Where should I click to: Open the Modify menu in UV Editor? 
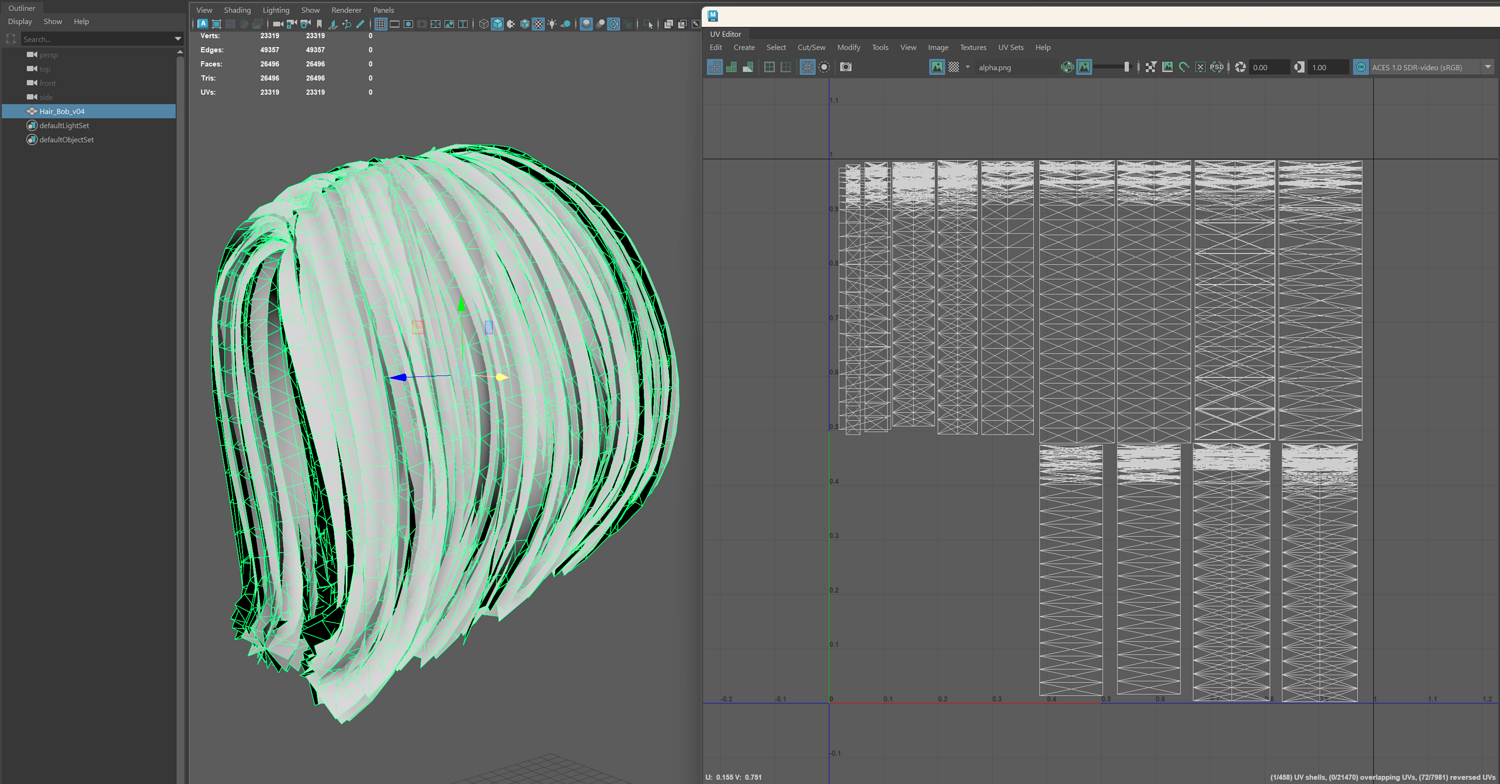pos(848,47)
